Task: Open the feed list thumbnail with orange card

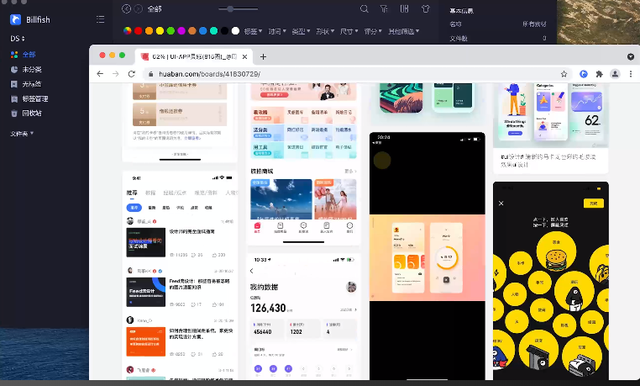Action: click(x=180, y=276)
